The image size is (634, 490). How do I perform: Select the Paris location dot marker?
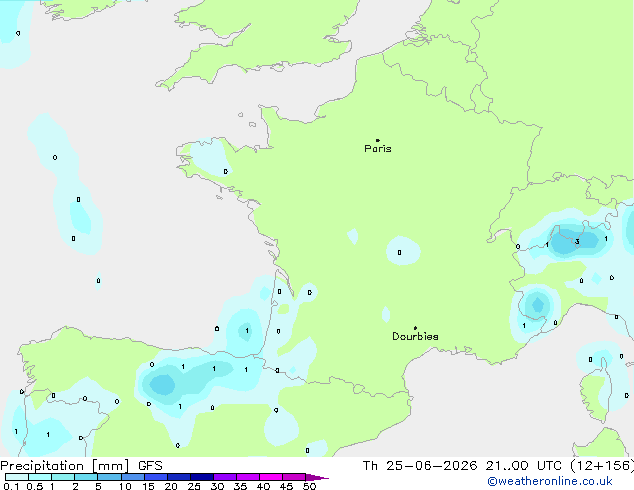tap(378, 140)
